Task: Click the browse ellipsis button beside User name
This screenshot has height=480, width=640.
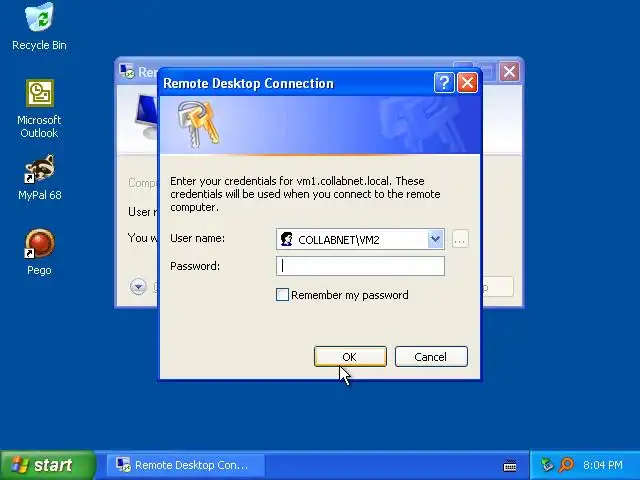Action: click(x=460, y=239)
